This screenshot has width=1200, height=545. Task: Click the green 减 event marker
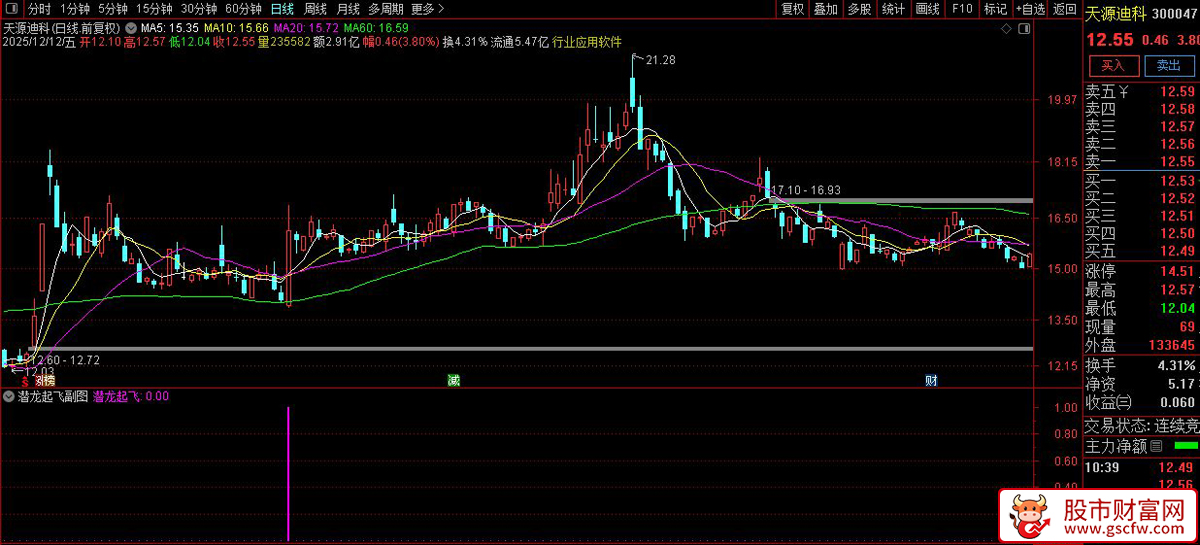(454, 380)
